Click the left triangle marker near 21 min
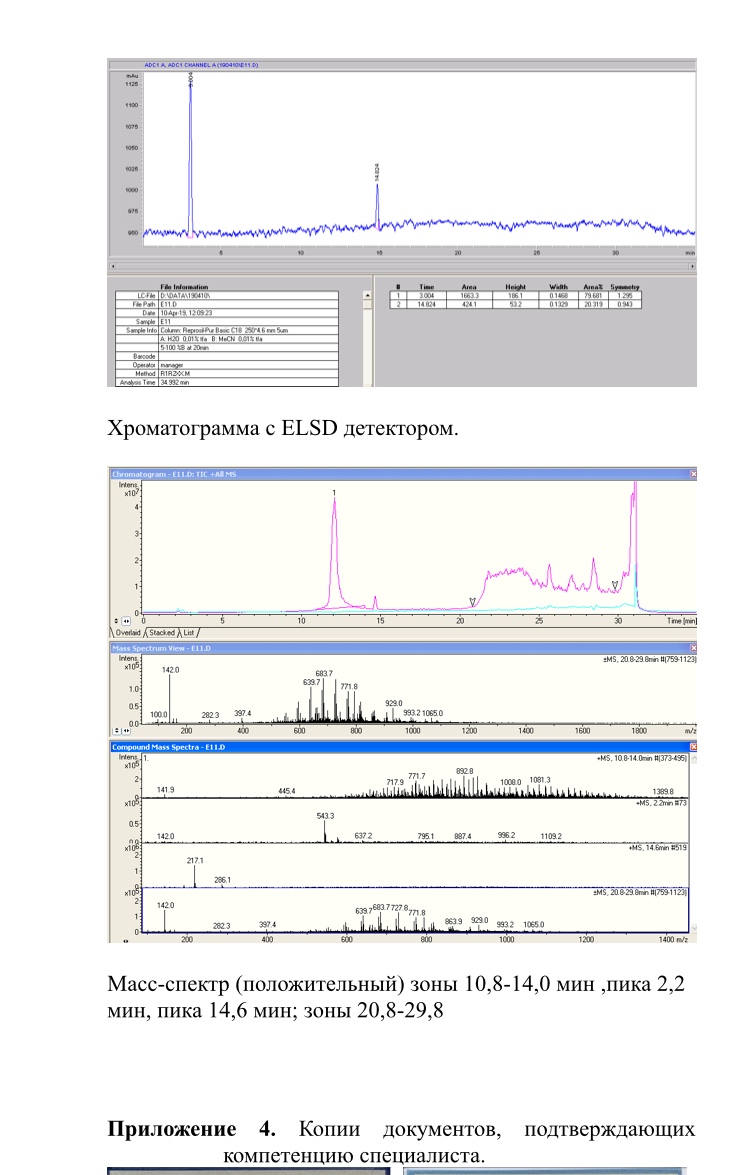Image resolution: width=750 pixels, height=1175 pixels. 473,601
